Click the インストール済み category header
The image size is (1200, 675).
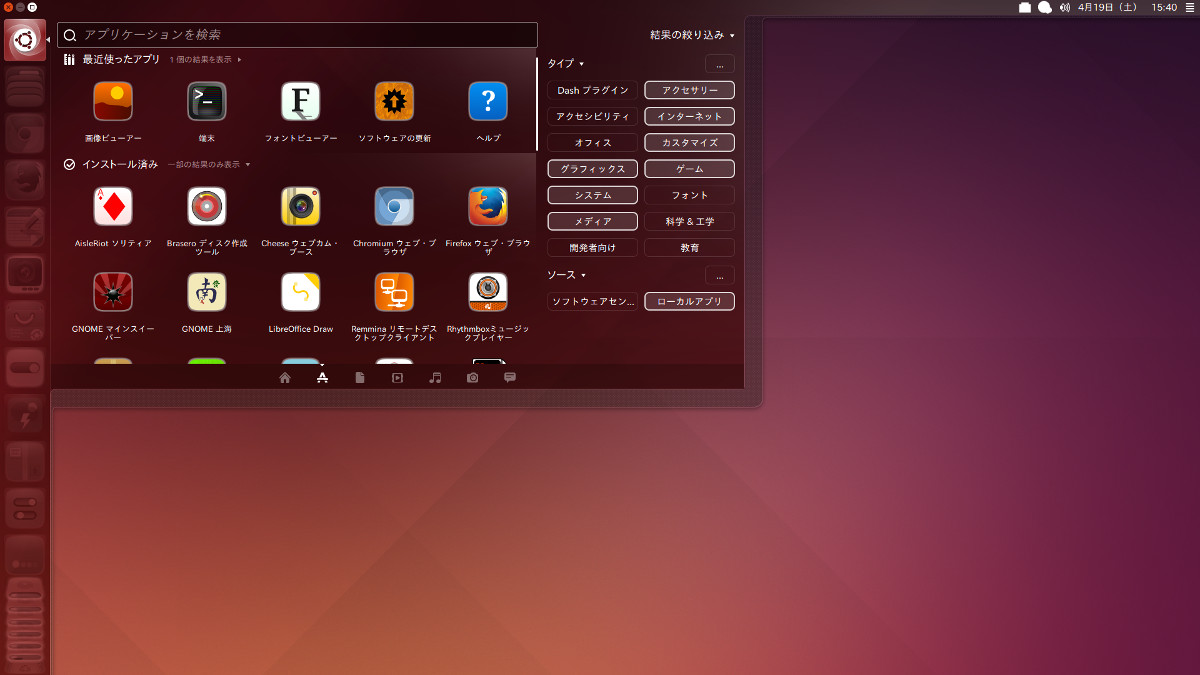(120, 164)
